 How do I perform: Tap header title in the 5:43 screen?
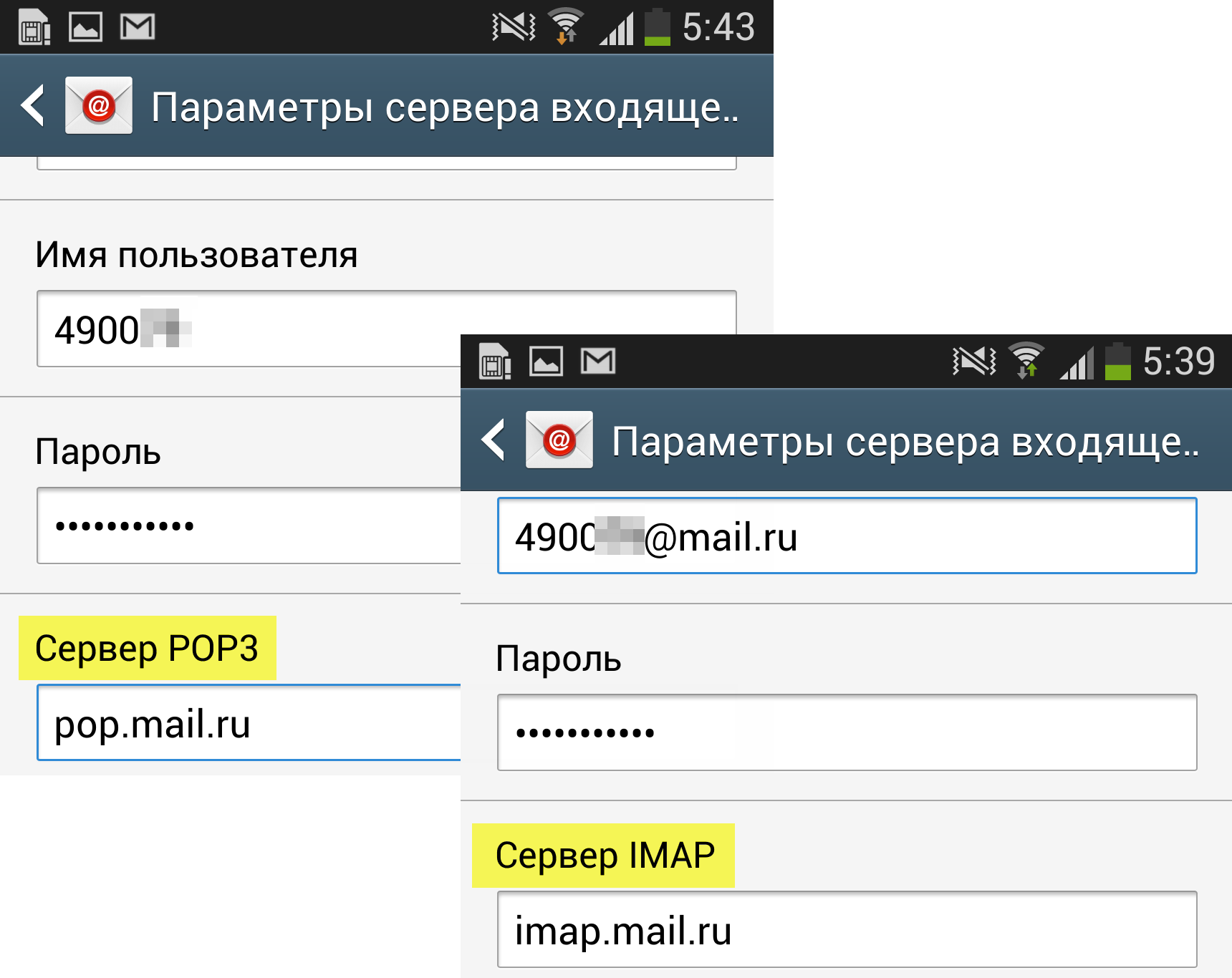(445, 108)
